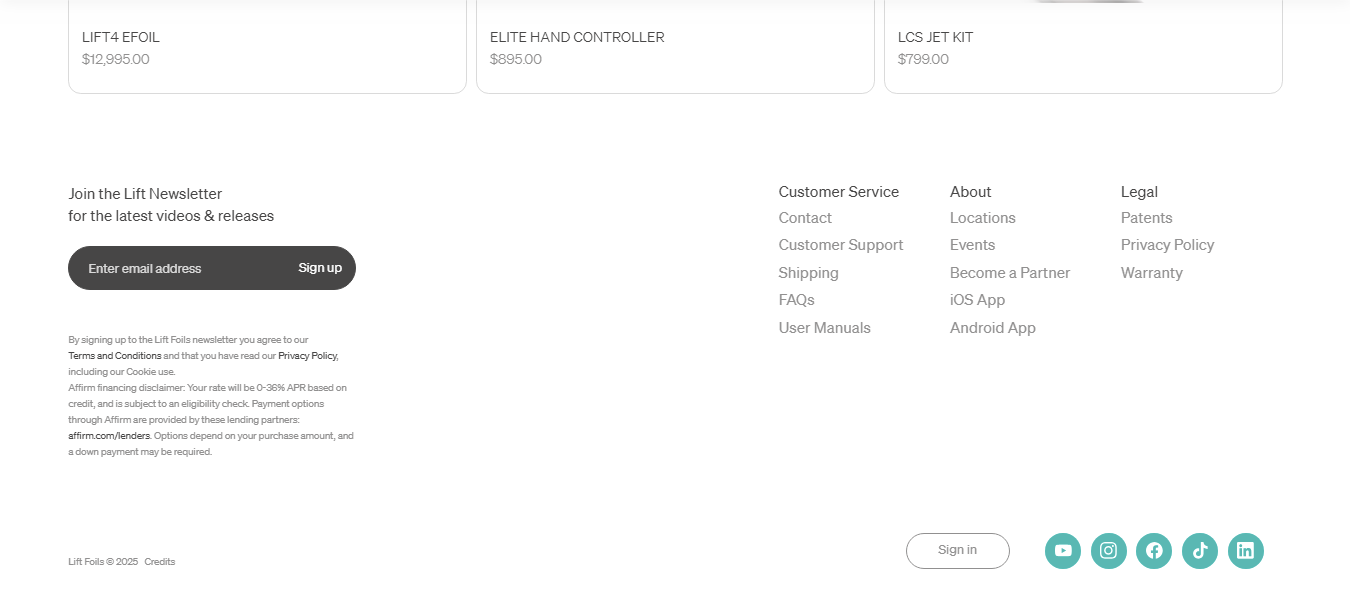Open the Credits link
Image resolution: width=1350 pixels, height=606 pixels.
(160, 562)
